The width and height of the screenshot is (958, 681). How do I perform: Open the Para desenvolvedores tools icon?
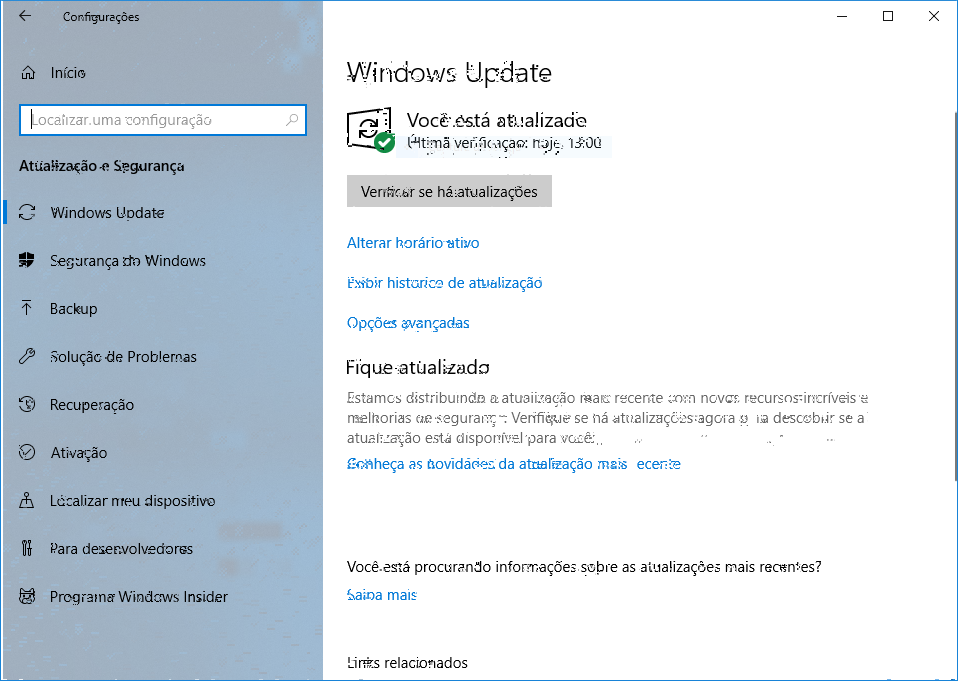click(x=27, y=548)
